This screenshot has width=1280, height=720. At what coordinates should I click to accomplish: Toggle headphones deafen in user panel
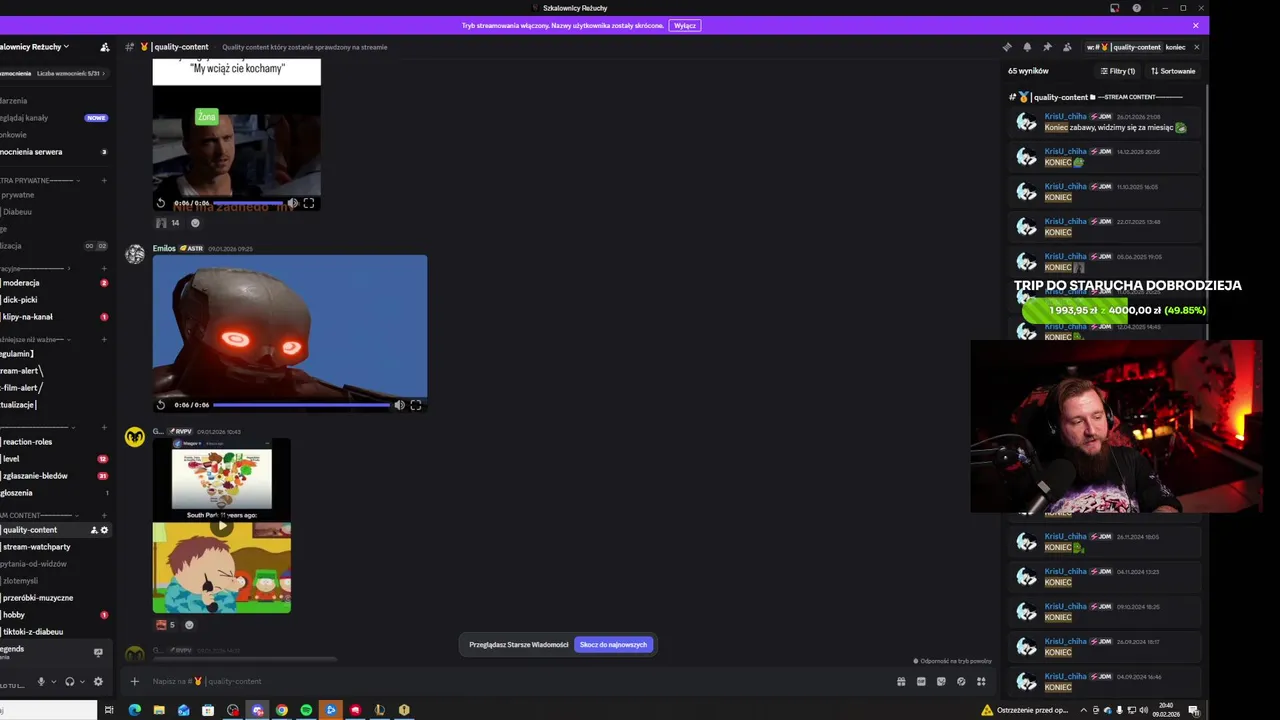click(x=70, y=681)
